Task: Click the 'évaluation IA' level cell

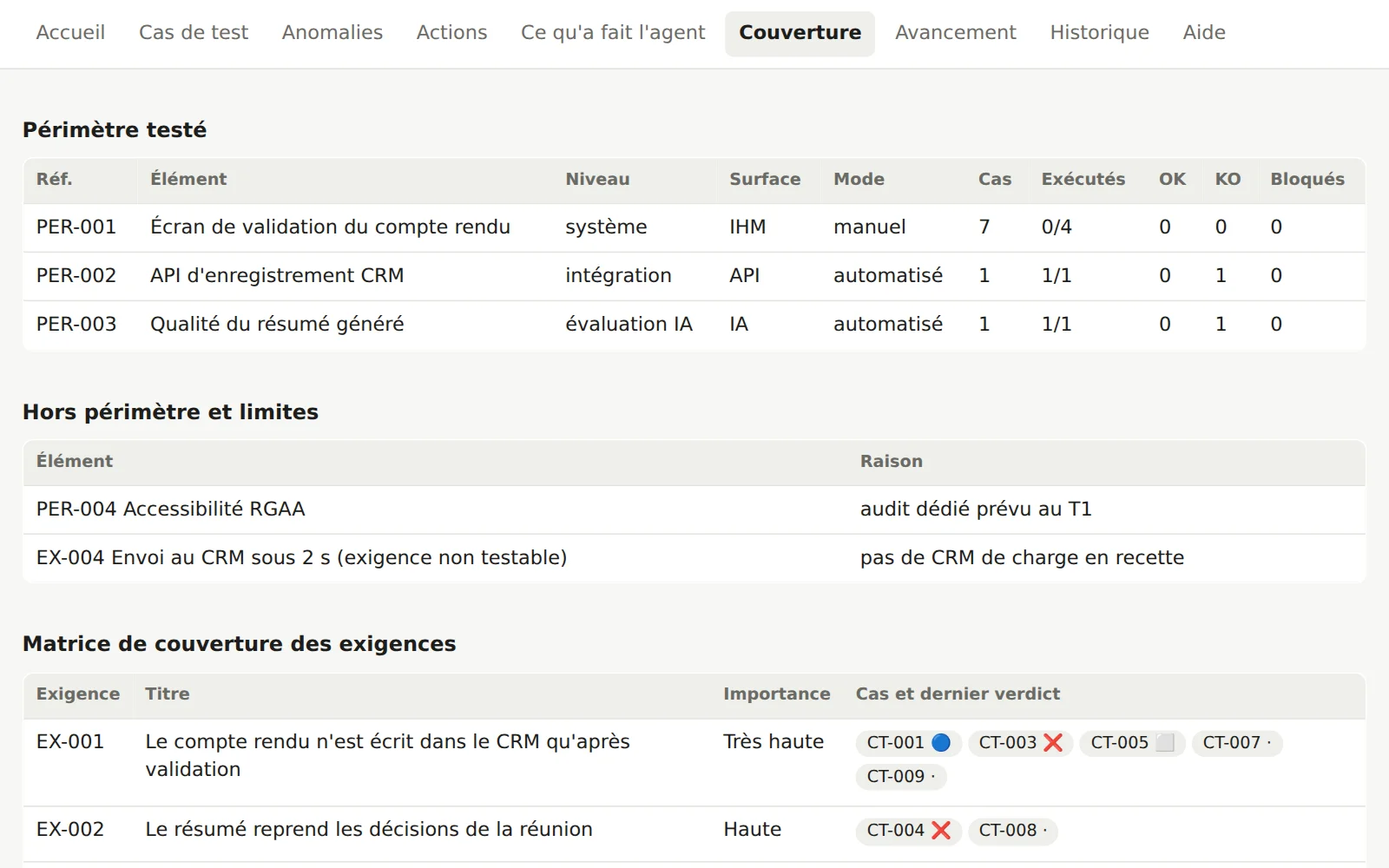Action: [x=629, y=325]
